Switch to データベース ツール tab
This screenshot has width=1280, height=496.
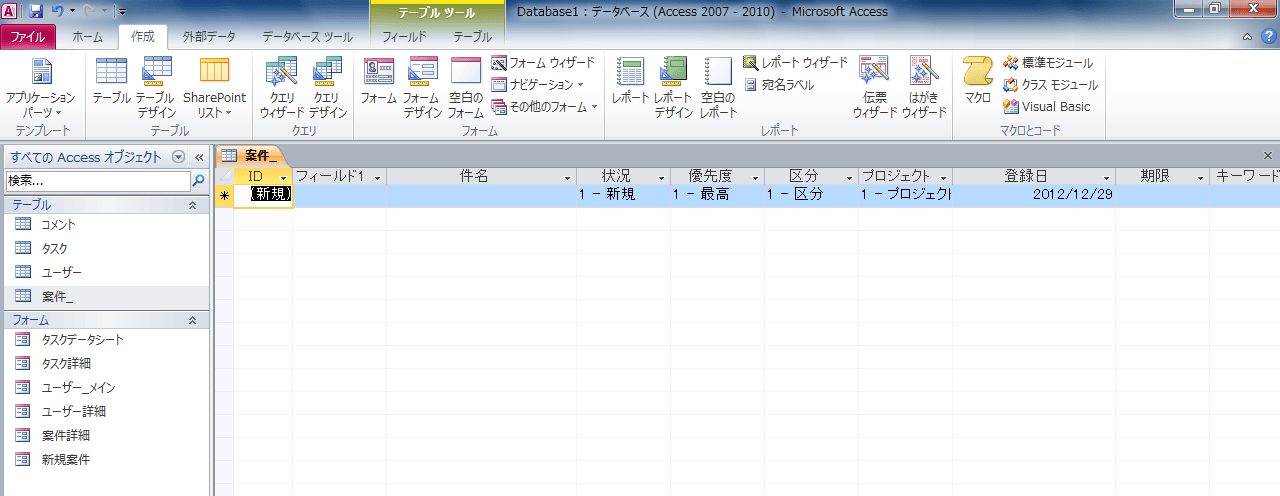pos(307,37)
